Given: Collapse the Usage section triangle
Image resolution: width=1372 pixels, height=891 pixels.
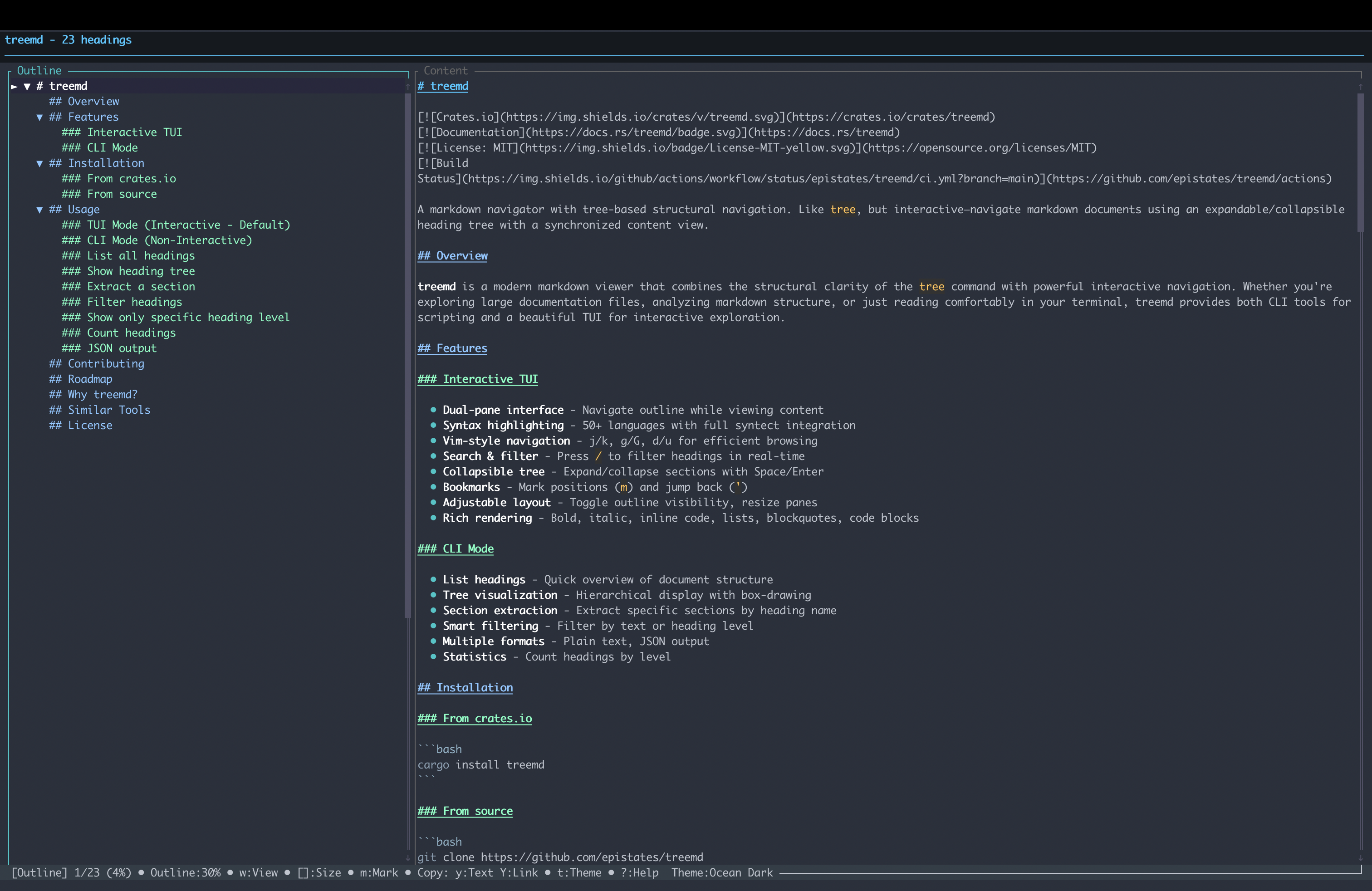Looking at the screenshot, I should click(x=39, y=209).
